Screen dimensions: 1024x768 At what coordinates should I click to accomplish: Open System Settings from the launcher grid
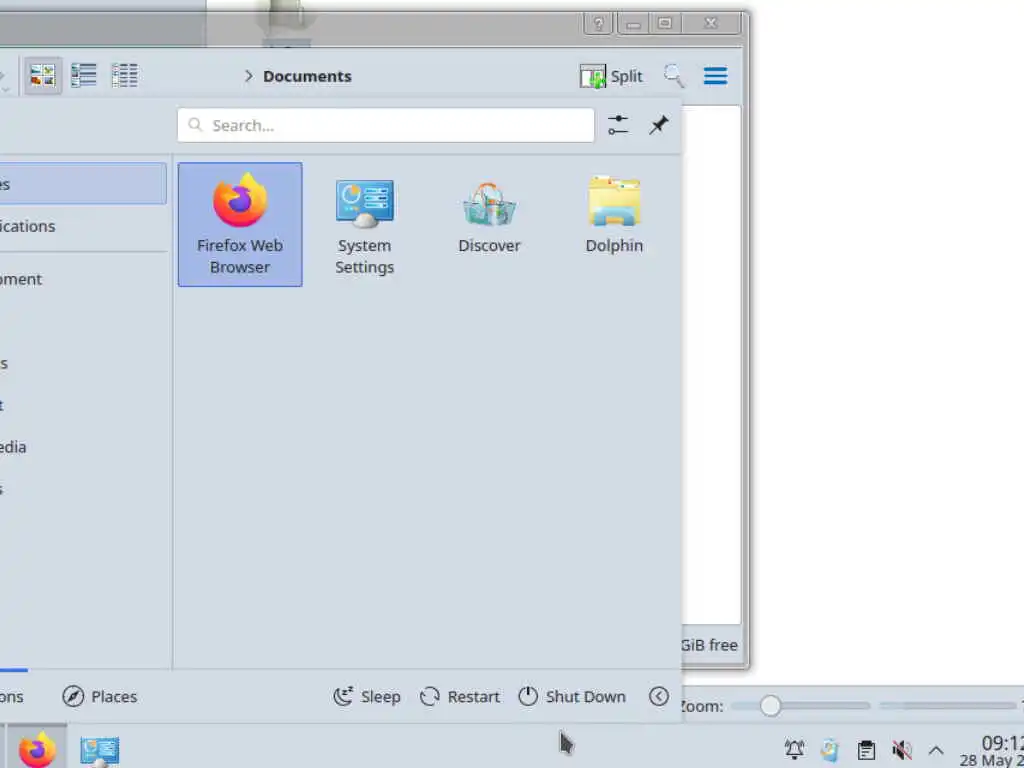pyautogui.click(x=364, y=224)
